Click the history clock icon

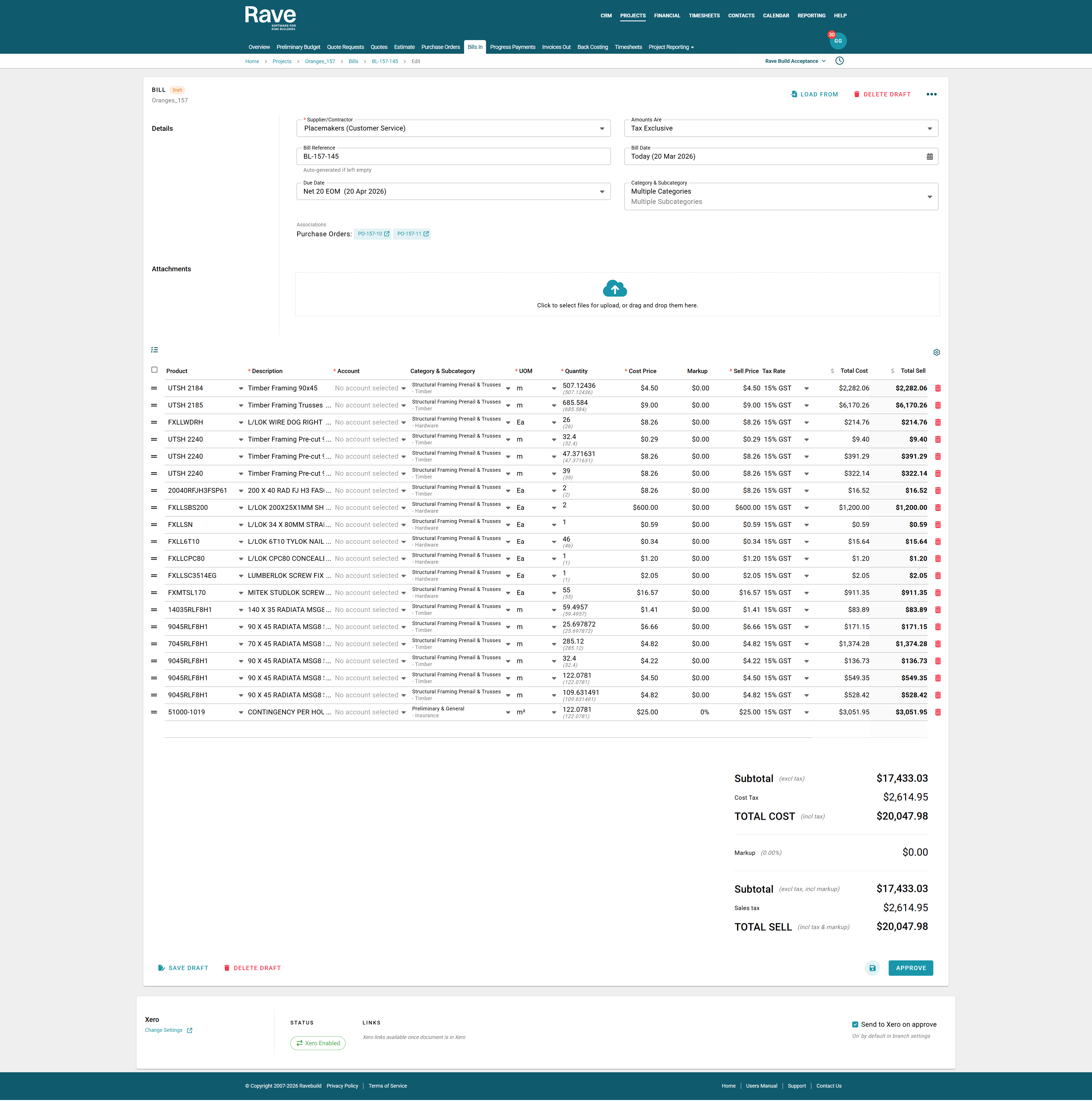839,61
